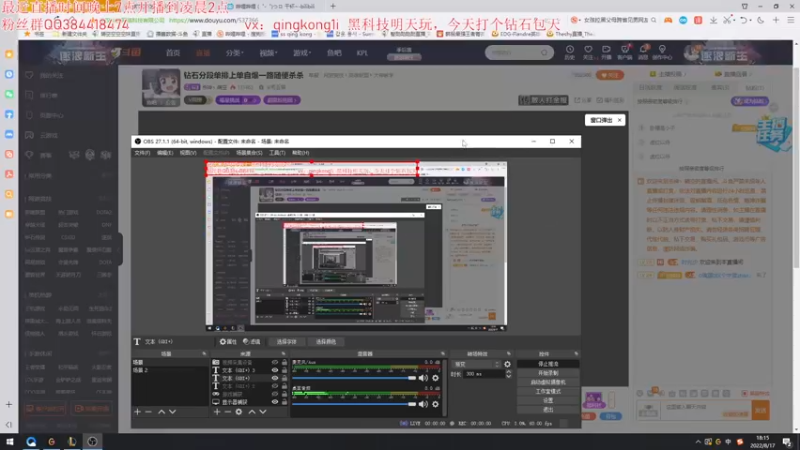Expand Douyu 视频 navigation dropdown
Viewport: 800px width, 450px height.
(x=267, y=53)
